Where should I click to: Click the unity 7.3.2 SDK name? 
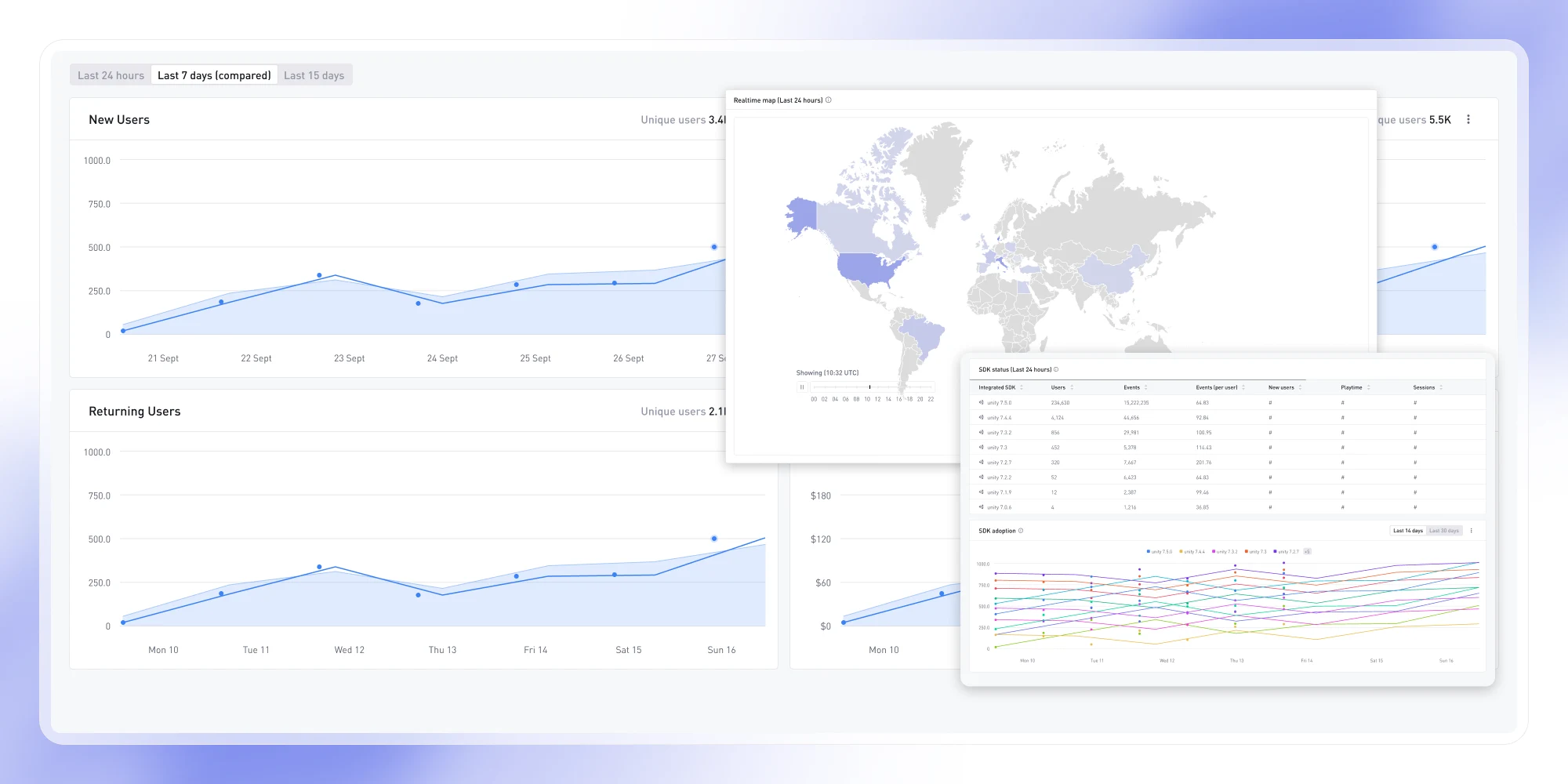999,433
